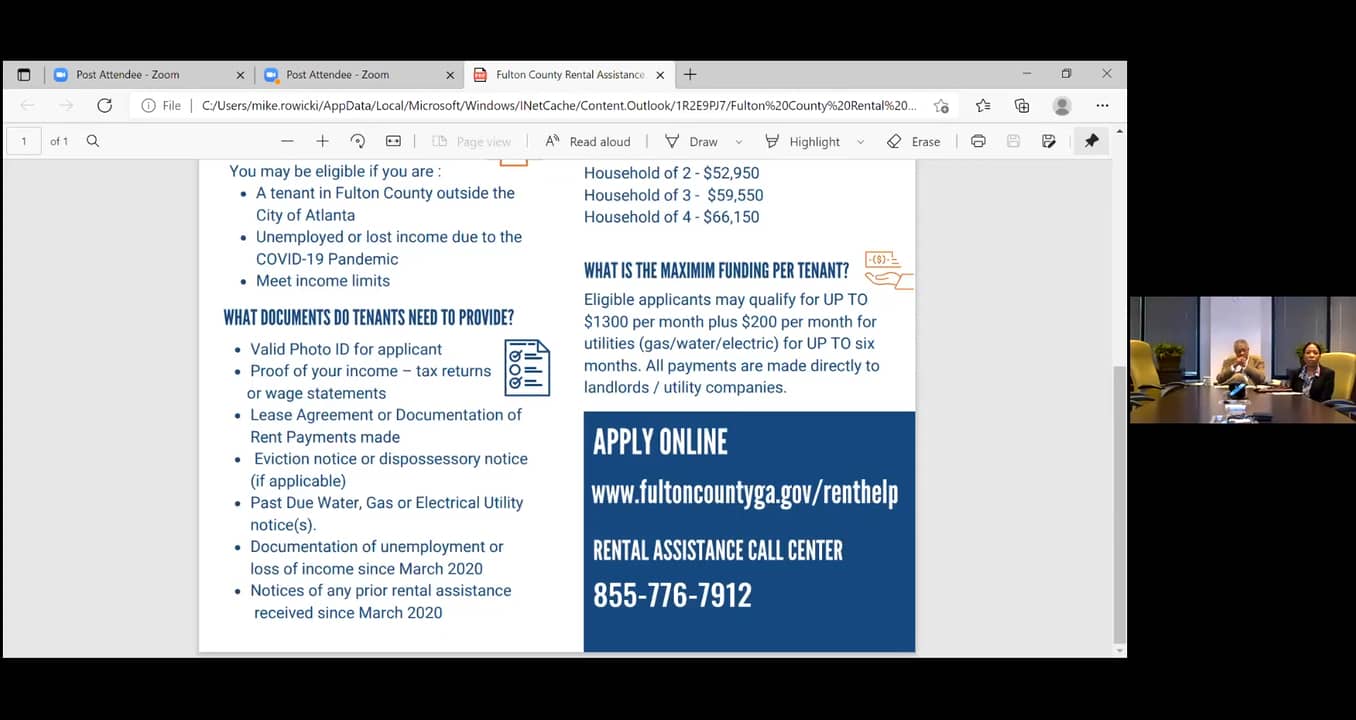Select the Erase tool

(913, 141)
